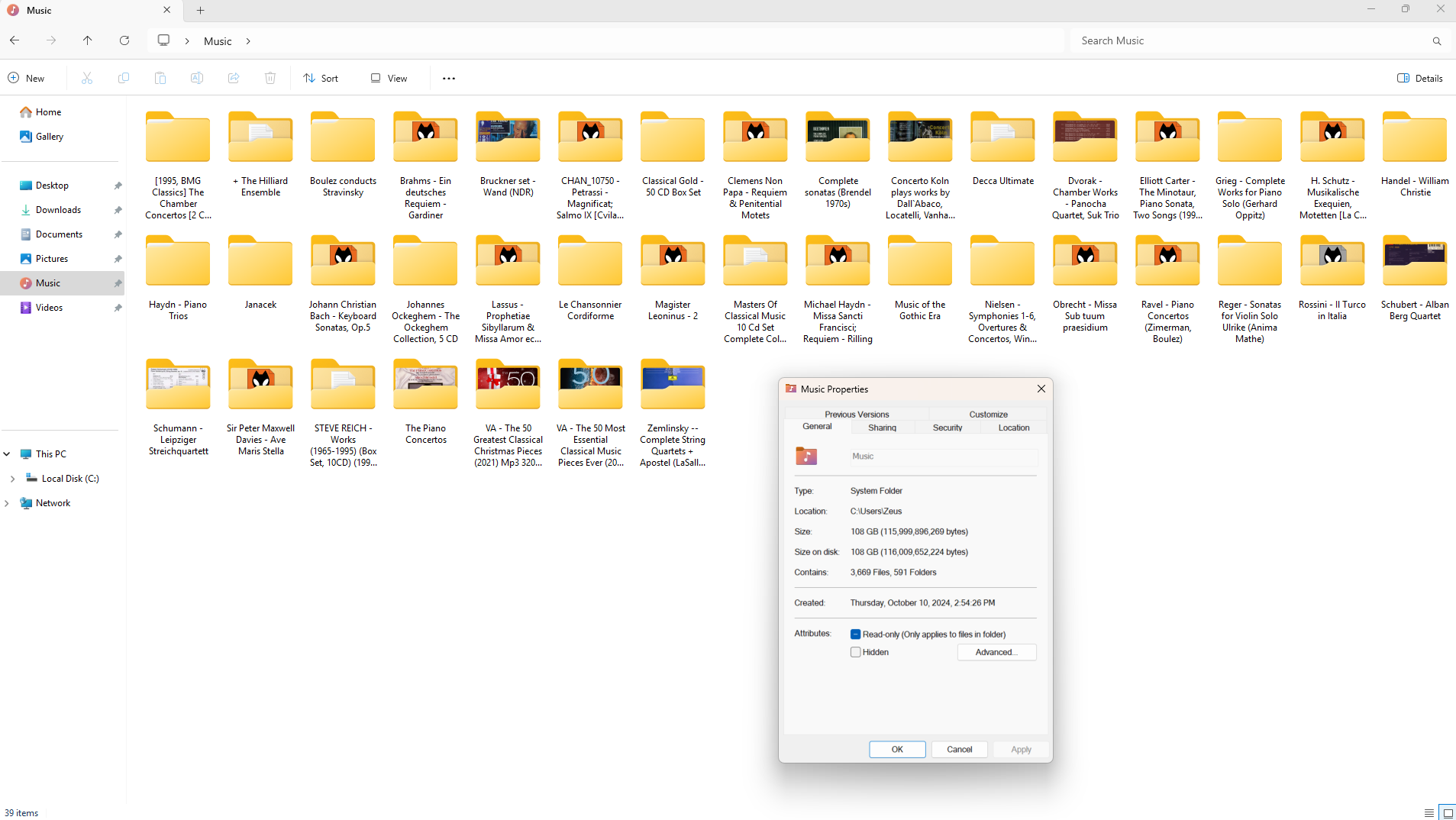Go up one directory level
This screenshot has width=1456, height=820.
(88, 40)
